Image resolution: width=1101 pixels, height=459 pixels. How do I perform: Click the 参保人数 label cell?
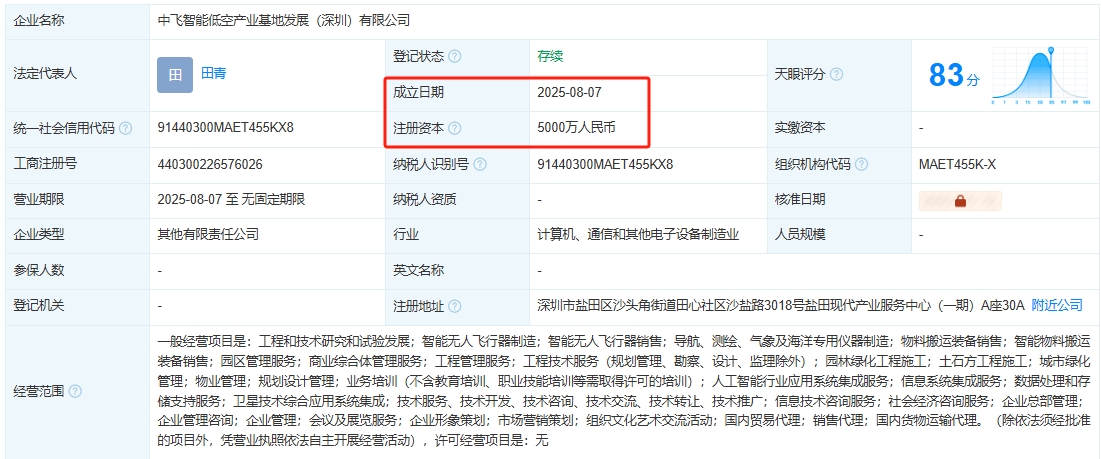click(77, 270)
